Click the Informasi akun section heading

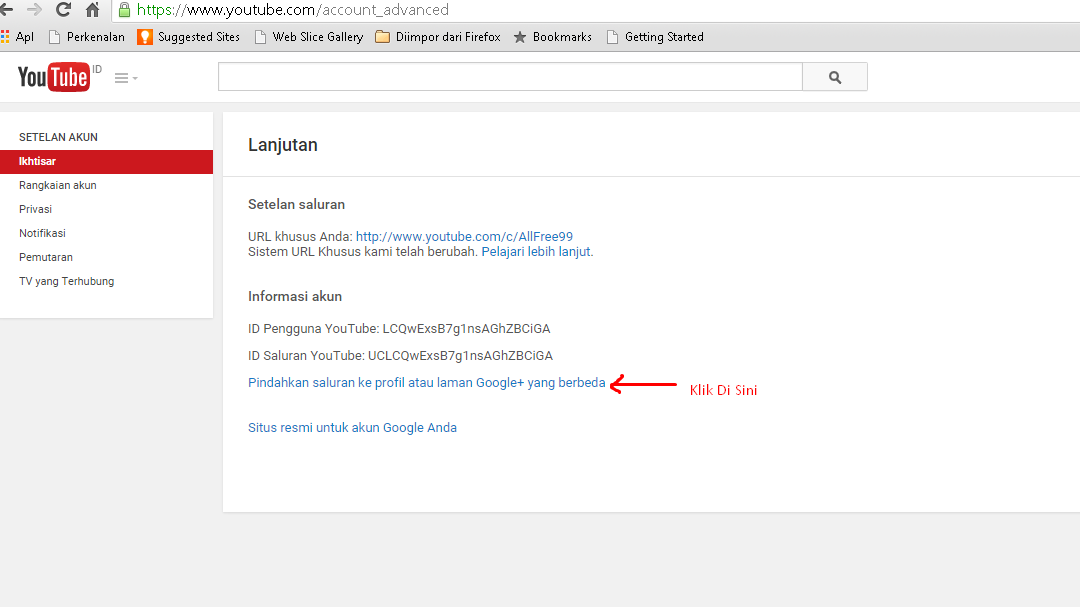295,296
